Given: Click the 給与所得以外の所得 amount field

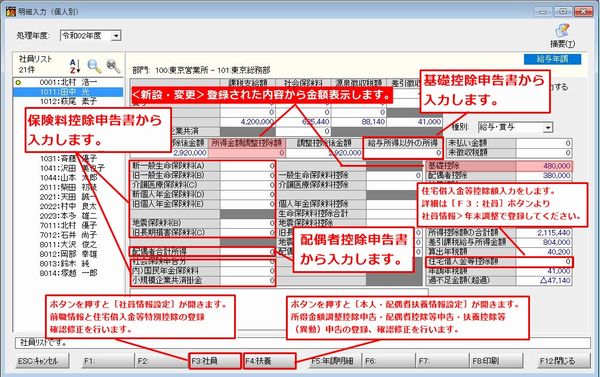Looking at the screenshot, I should [403, 153].
